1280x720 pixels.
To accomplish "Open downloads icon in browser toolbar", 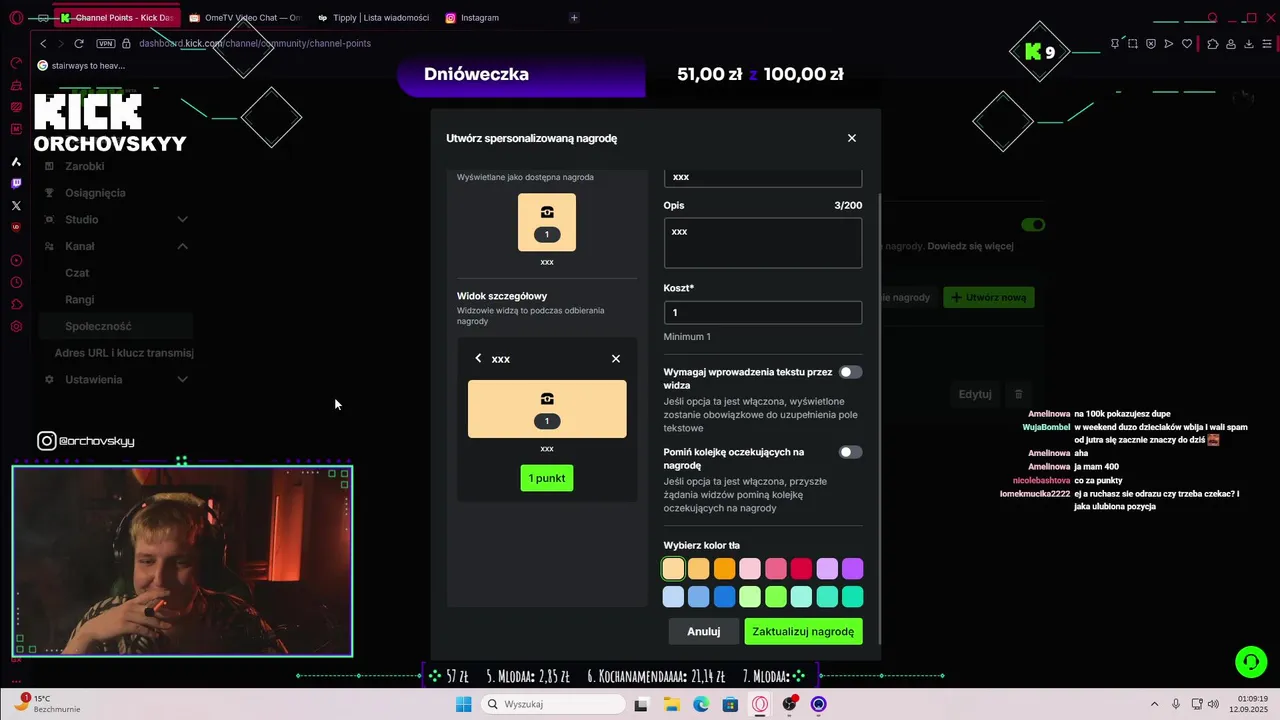I will tap(1248, 43).
